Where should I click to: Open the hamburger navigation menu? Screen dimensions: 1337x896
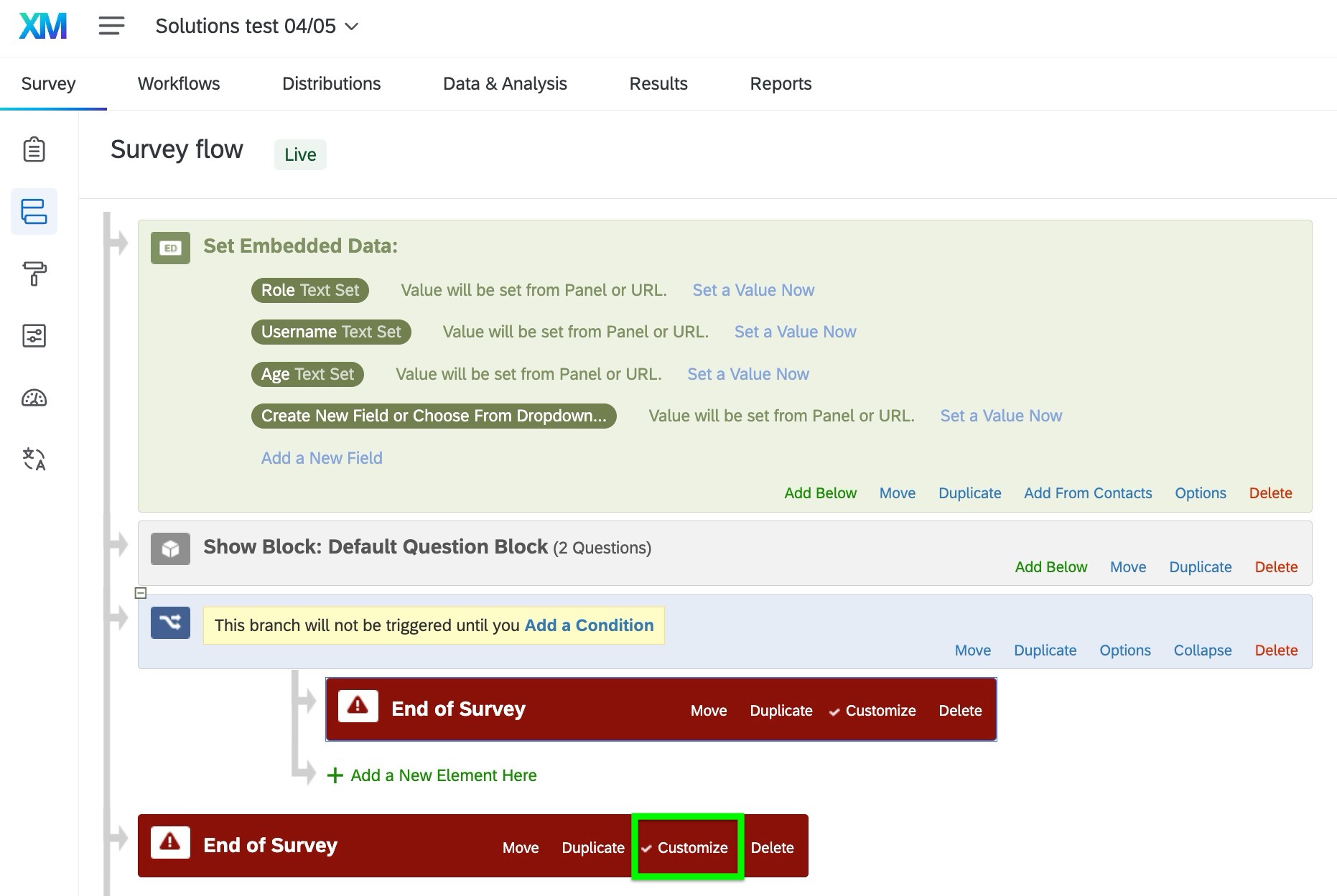(111, 27)
